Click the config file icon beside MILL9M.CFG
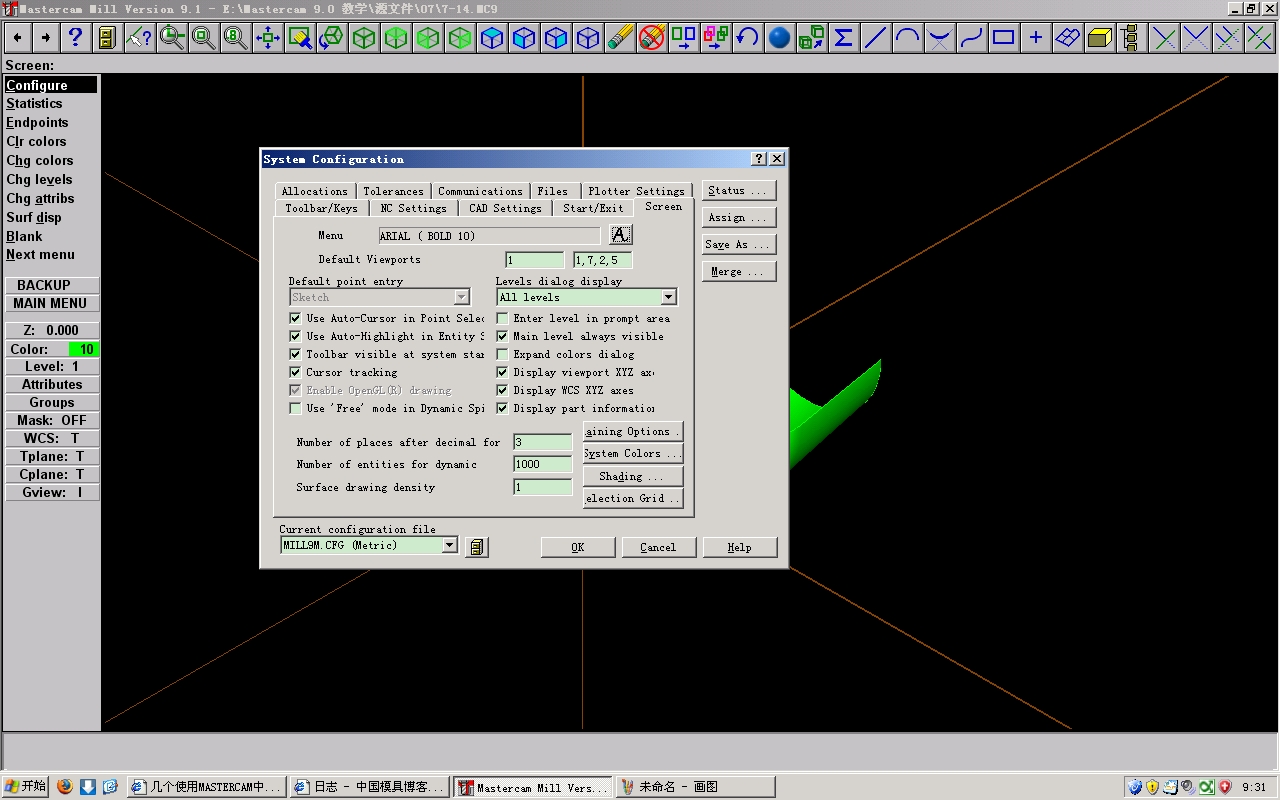Viewport: 1280px width, 800px height. point(477,547)
